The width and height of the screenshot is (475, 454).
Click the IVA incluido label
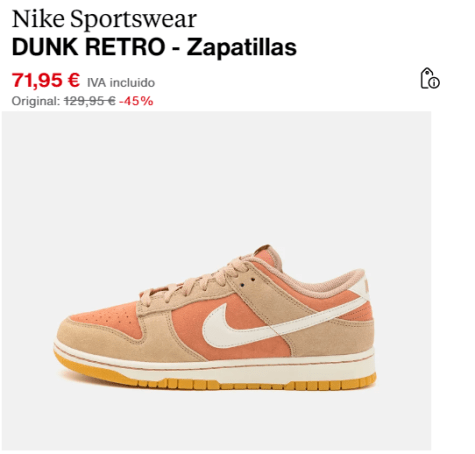121,83
